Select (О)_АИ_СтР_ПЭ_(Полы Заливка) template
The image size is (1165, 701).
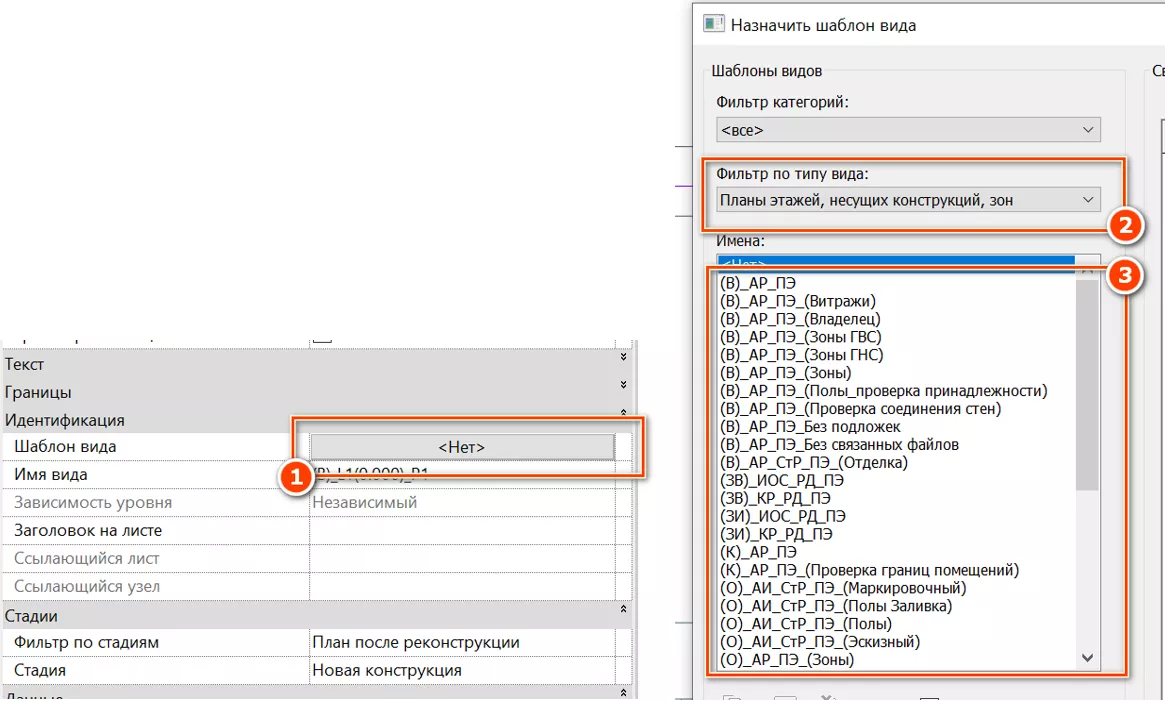coord(835,606)
